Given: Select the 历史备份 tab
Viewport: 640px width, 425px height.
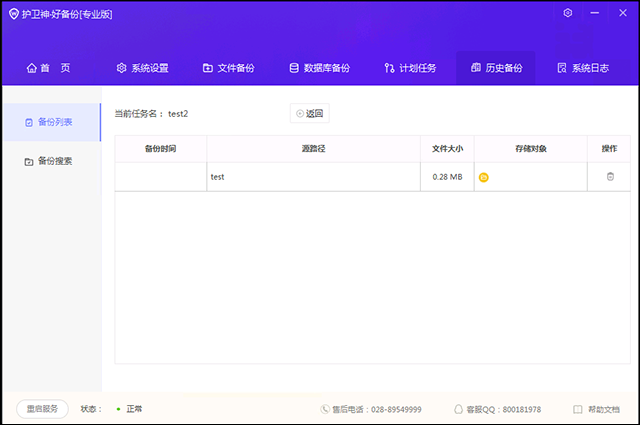Looking at the screenshot, I should pyautogui.click(x=496, y=68).
